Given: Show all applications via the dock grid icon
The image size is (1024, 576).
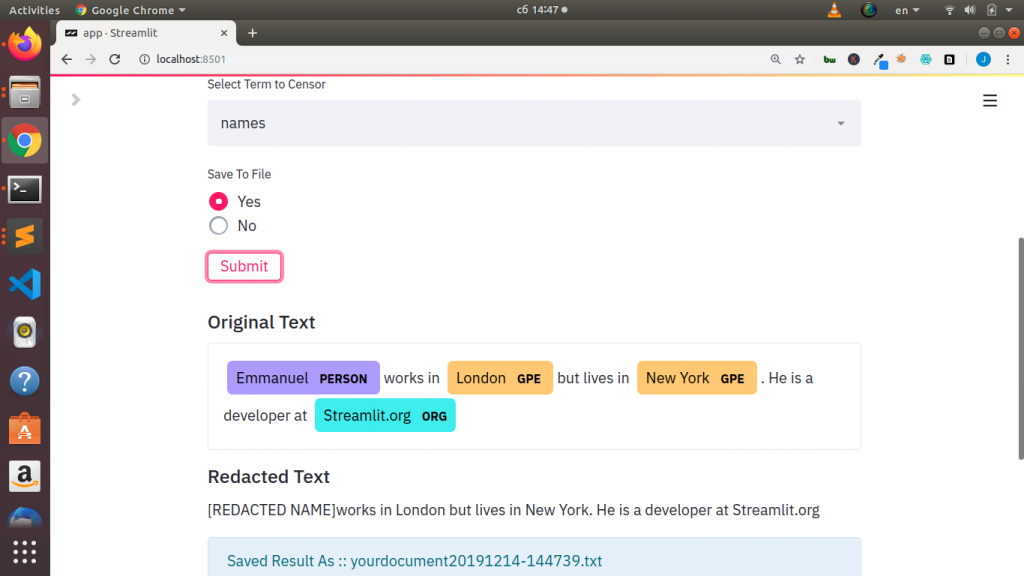Looking at the screenshot, I should 24,552.
